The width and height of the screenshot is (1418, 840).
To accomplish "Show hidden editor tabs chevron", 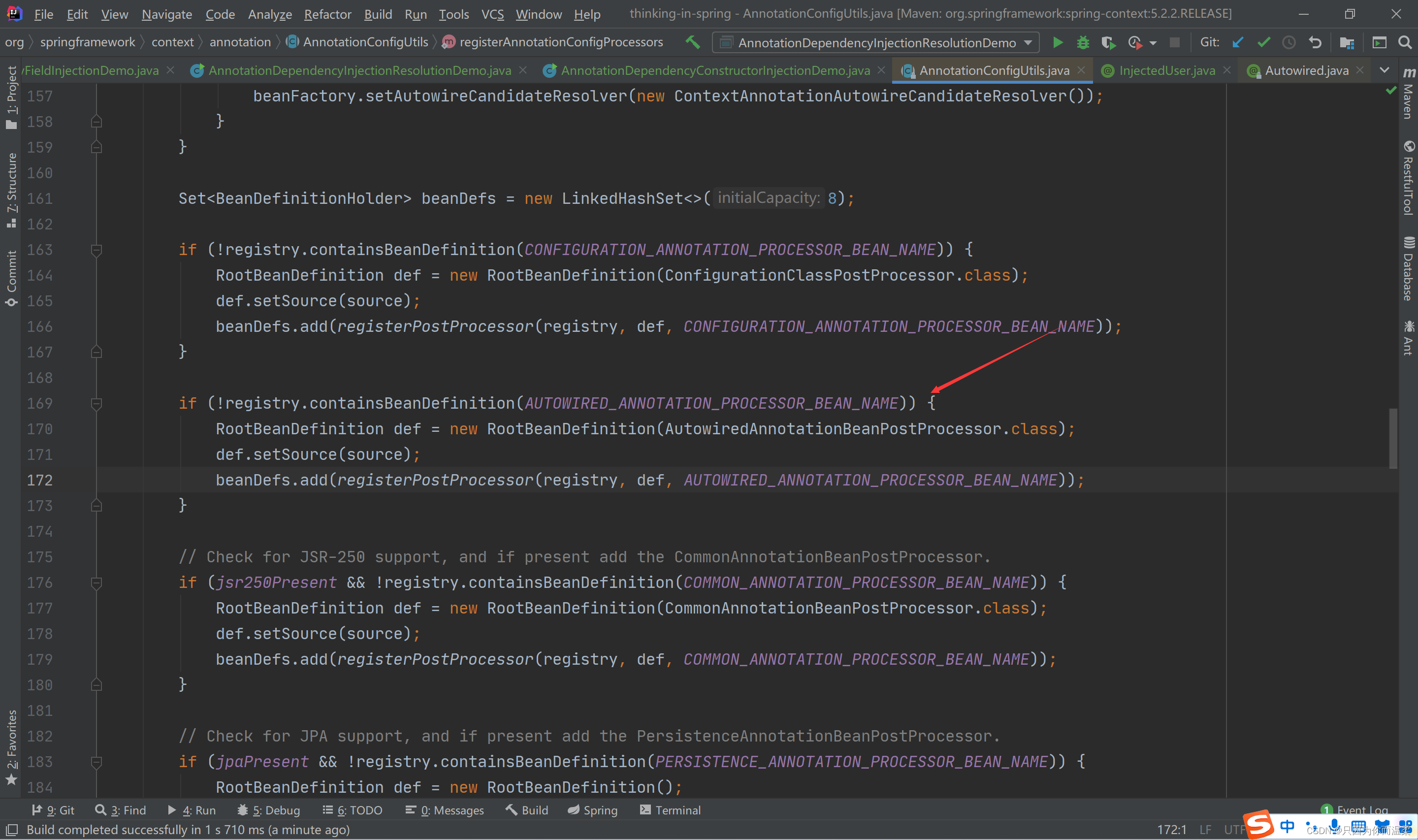I will pos(1384,70).
